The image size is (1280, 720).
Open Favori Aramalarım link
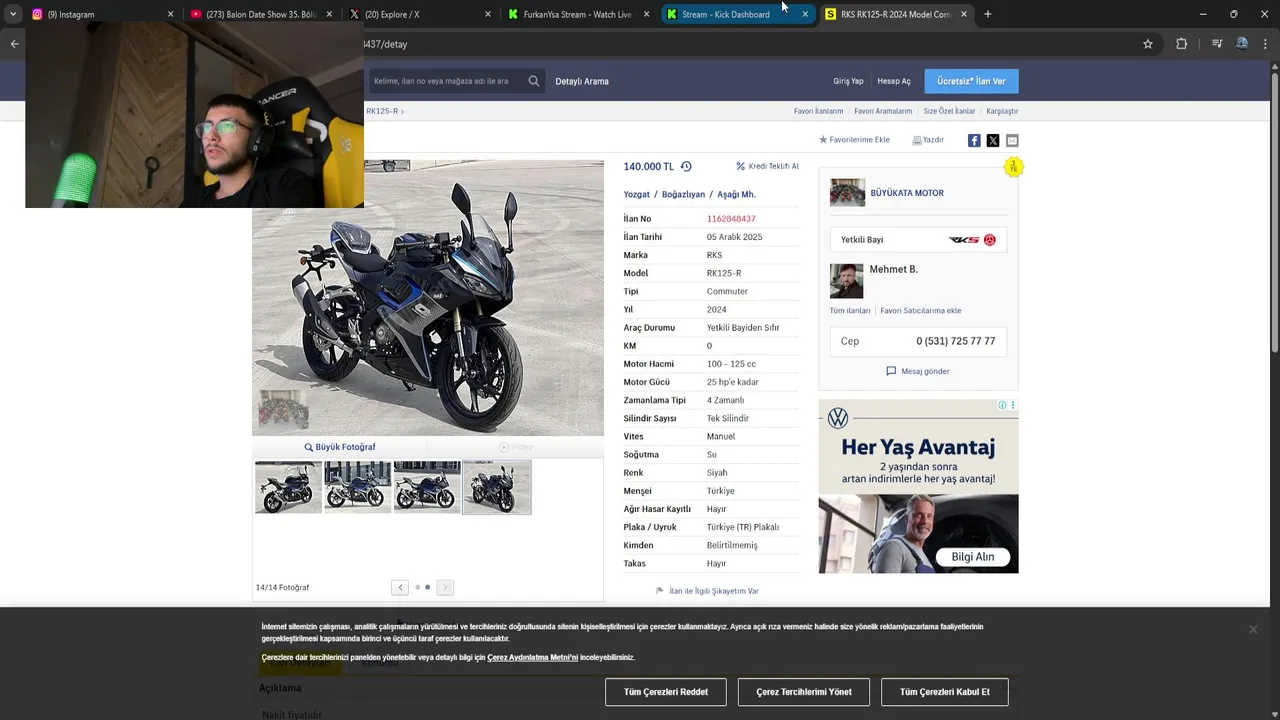883,111
